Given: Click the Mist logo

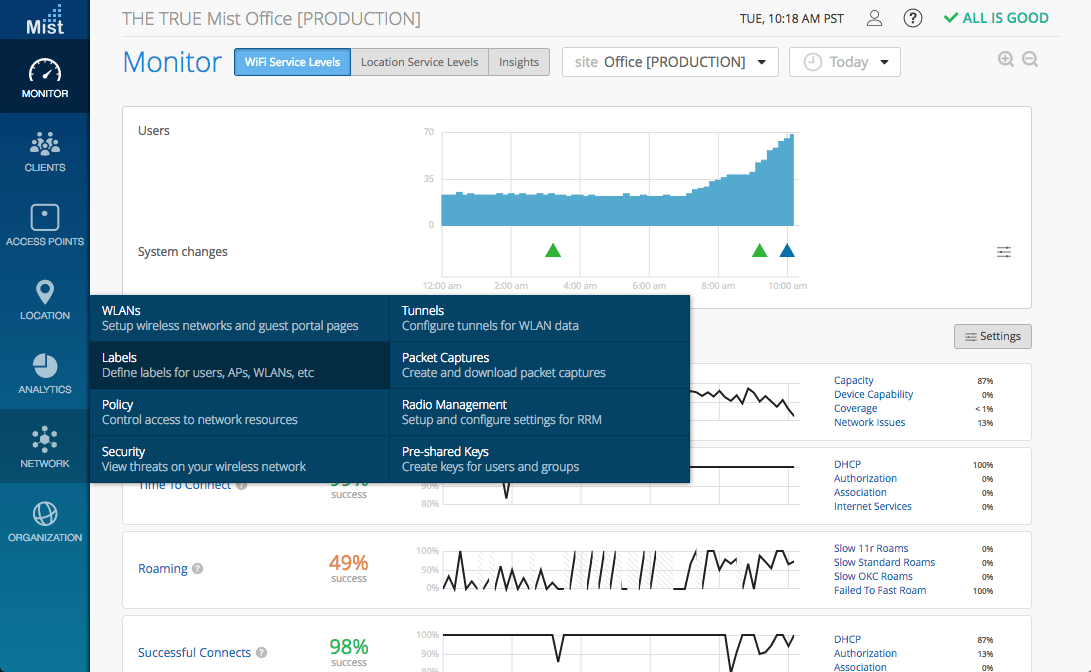Looking at the screenshot, I should pyautogui.click(x=45, y=19).
